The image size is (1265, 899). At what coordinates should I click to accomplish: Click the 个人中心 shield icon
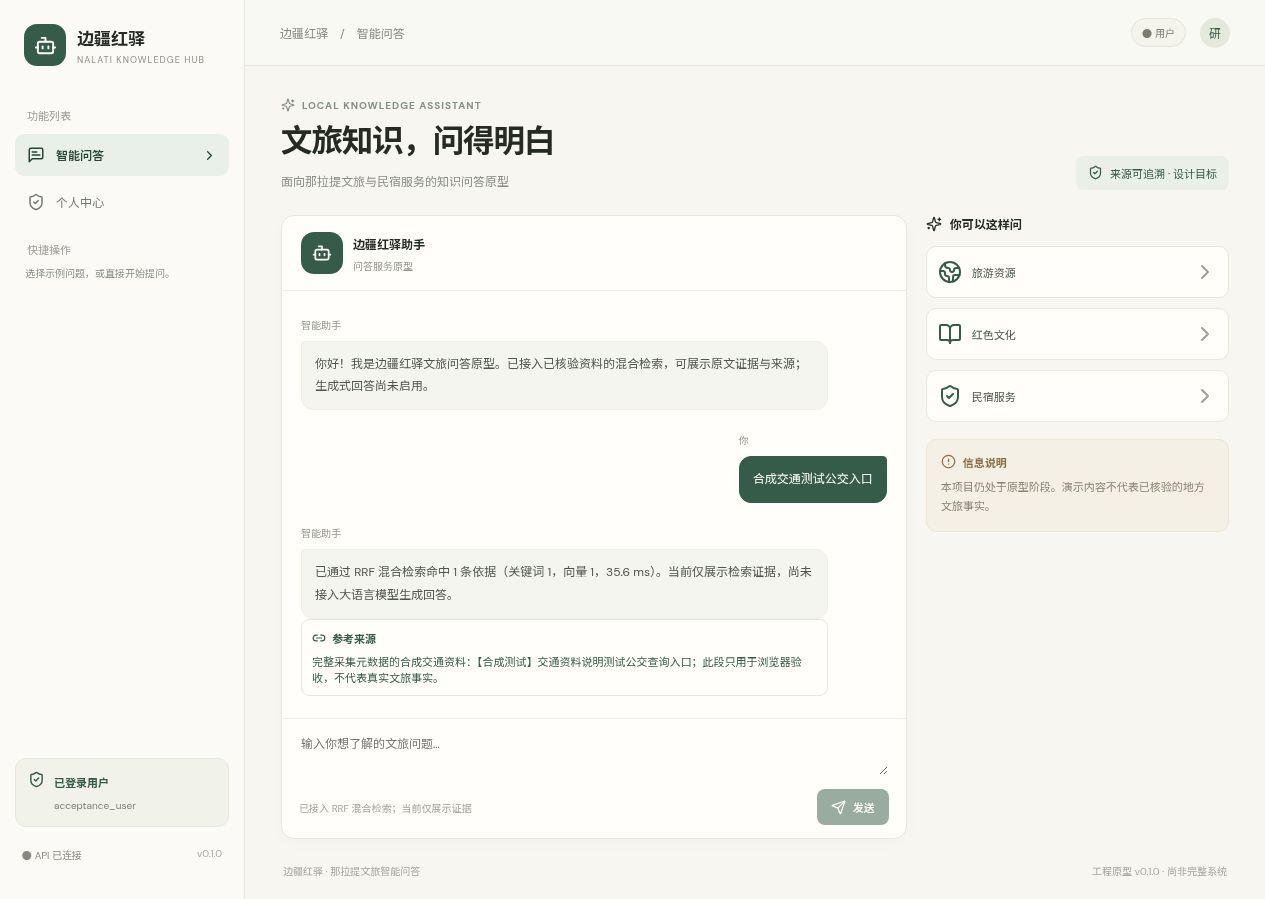[x=36, y=202]
